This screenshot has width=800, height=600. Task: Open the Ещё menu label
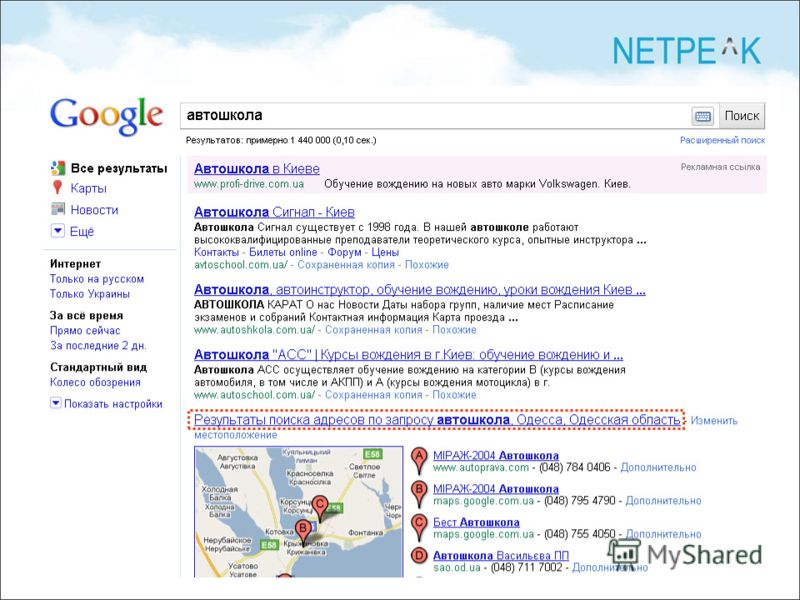point(82,232)
